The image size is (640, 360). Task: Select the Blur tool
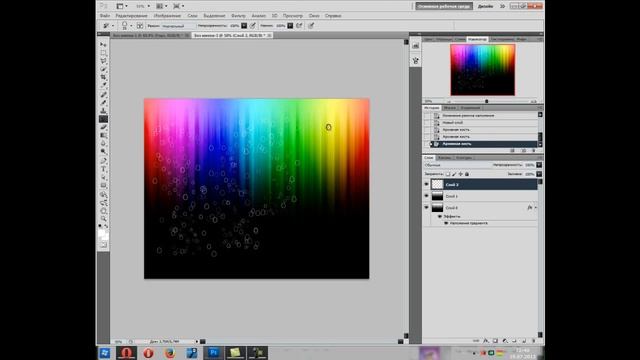tap(104, 144)
